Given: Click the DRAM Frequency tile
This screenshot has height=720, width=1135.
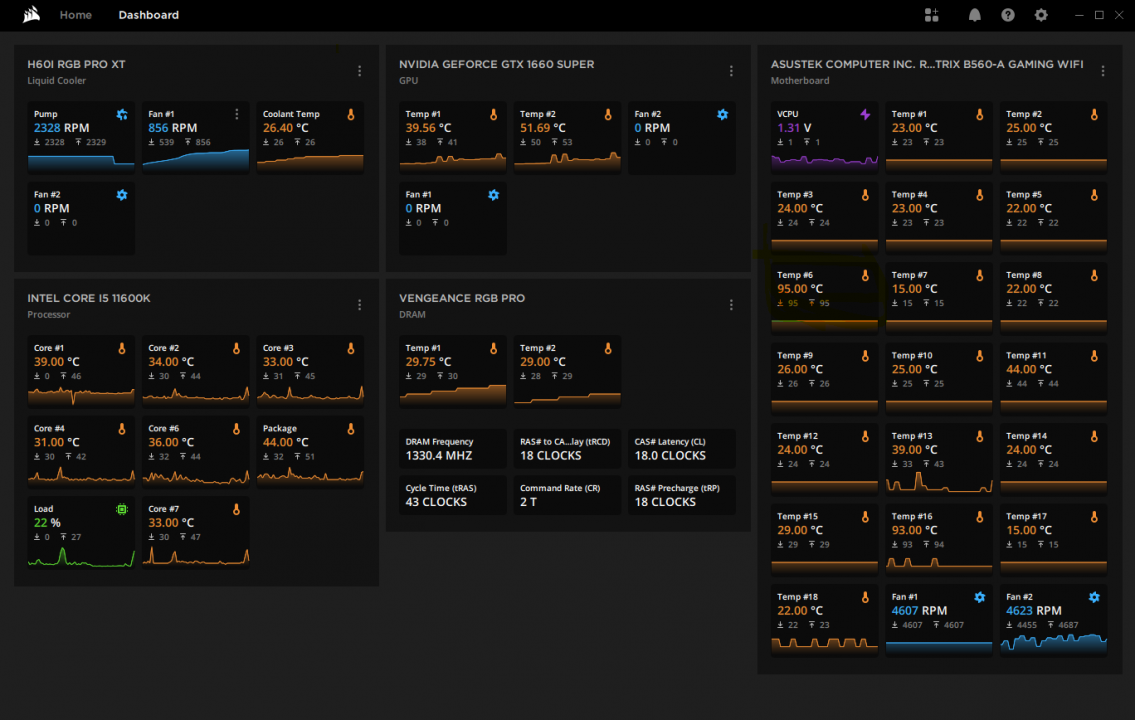Looking at the screenshot, I should coord(453,449).
